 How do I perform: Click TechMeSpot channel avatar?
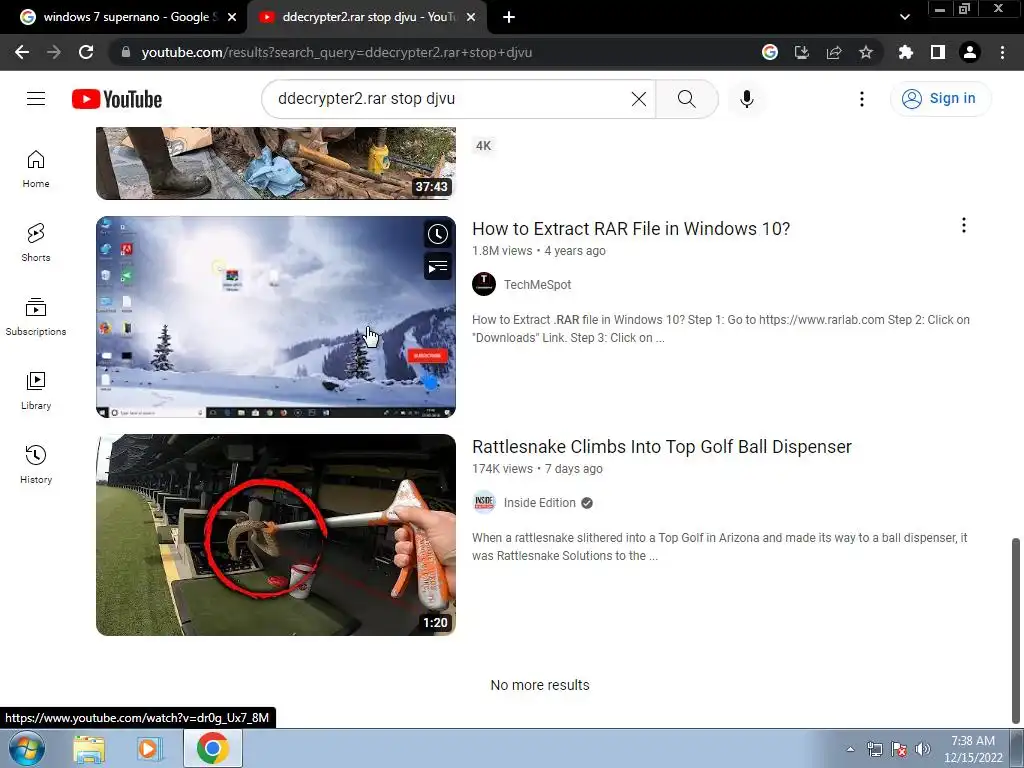point(484,284)
